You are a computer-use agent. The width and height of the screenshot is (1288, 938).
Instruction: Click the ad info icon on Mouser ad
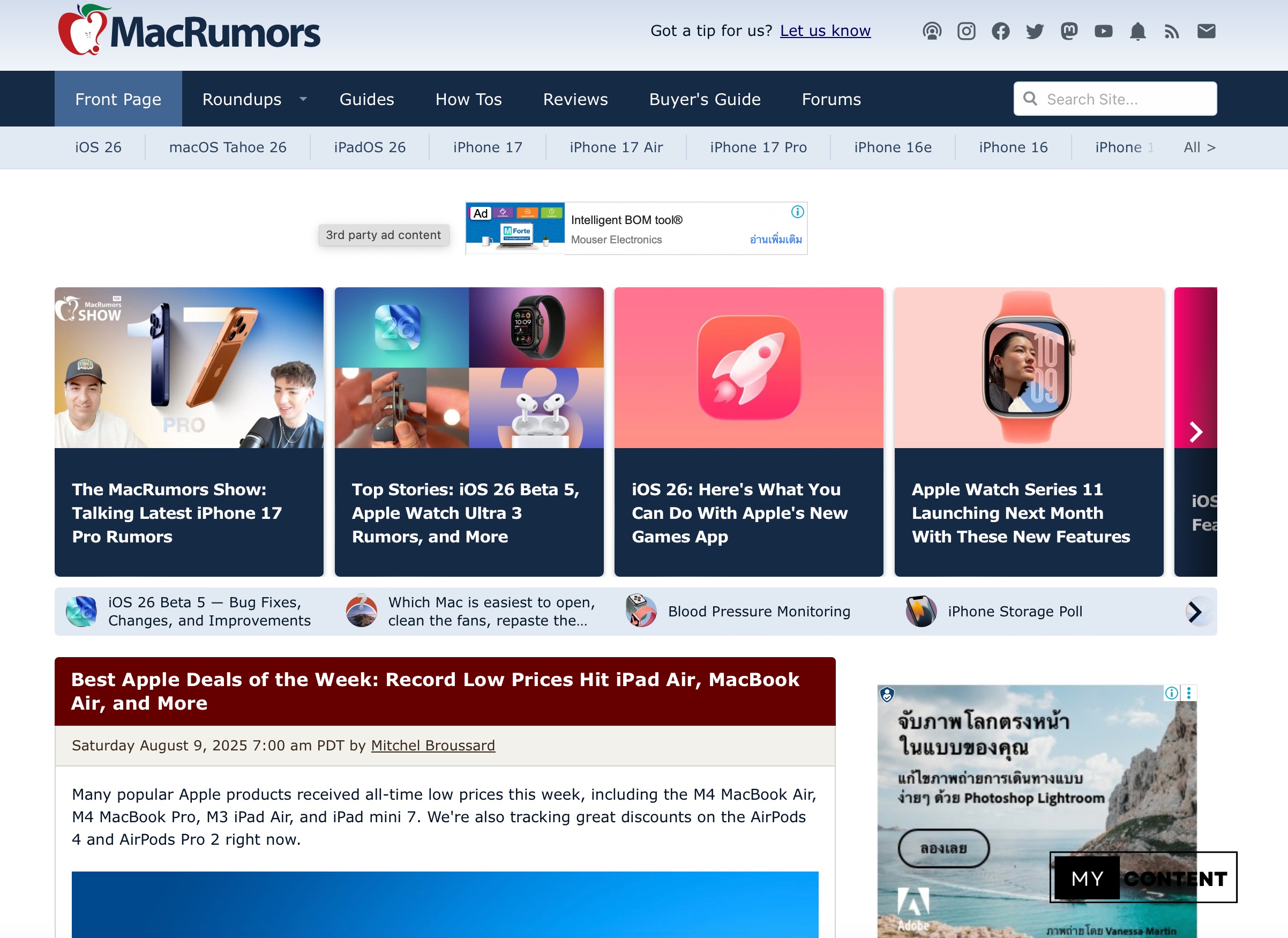pos(797,212)
